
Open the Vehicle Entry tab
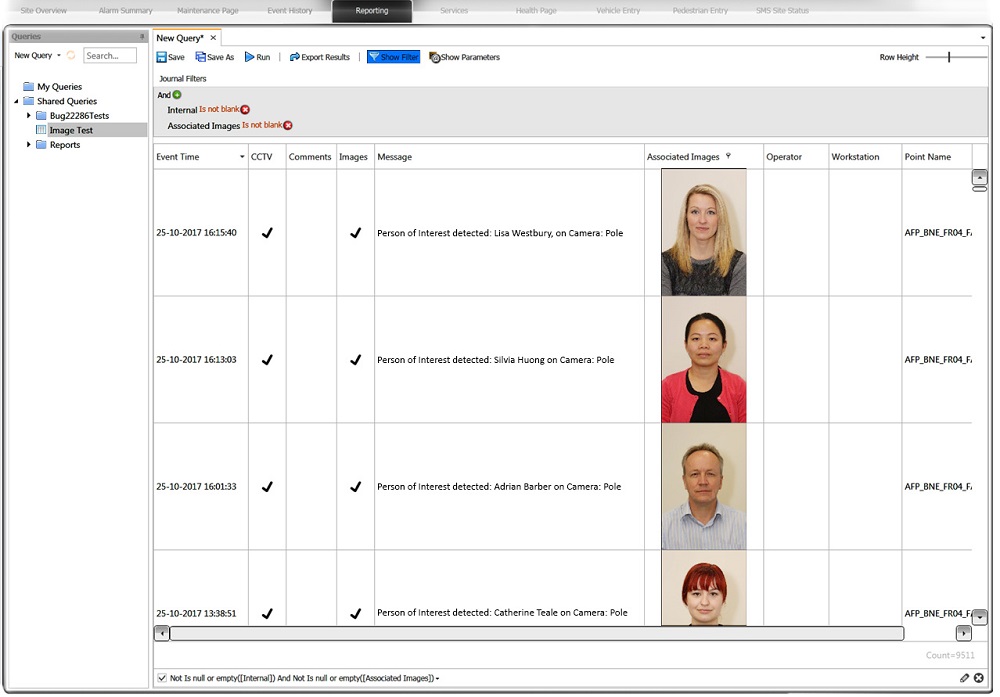coord(619,11)
